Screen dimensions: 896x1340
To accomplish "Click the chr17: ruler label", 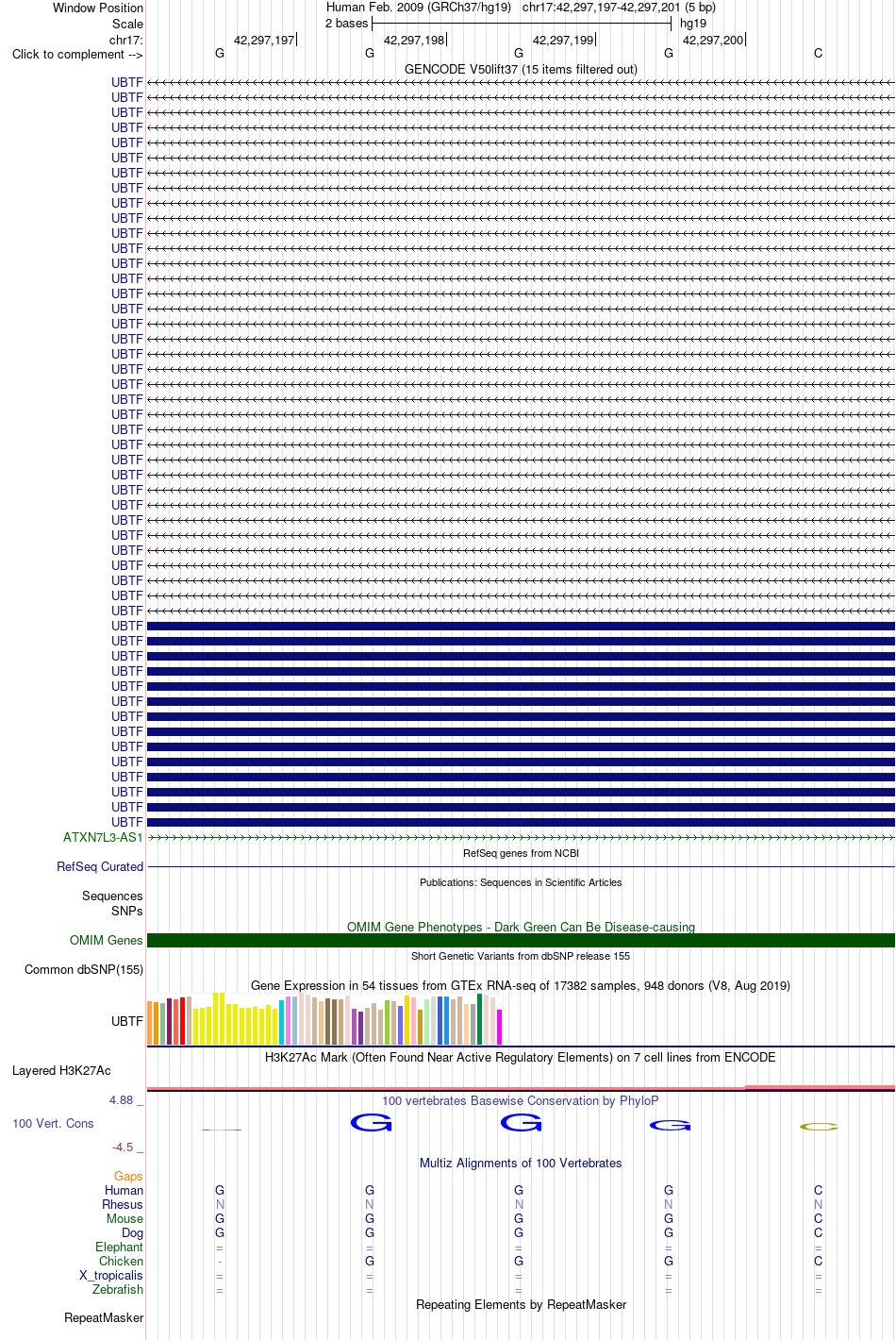I will click(x=126, y=40).
